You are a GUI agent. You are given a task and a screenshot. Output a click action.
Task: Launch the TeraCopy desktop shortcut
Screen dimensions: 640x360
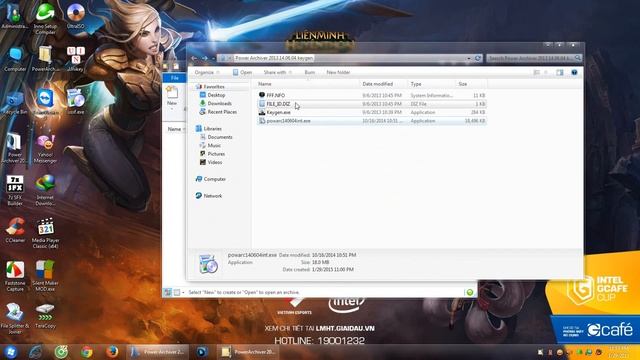45,317
